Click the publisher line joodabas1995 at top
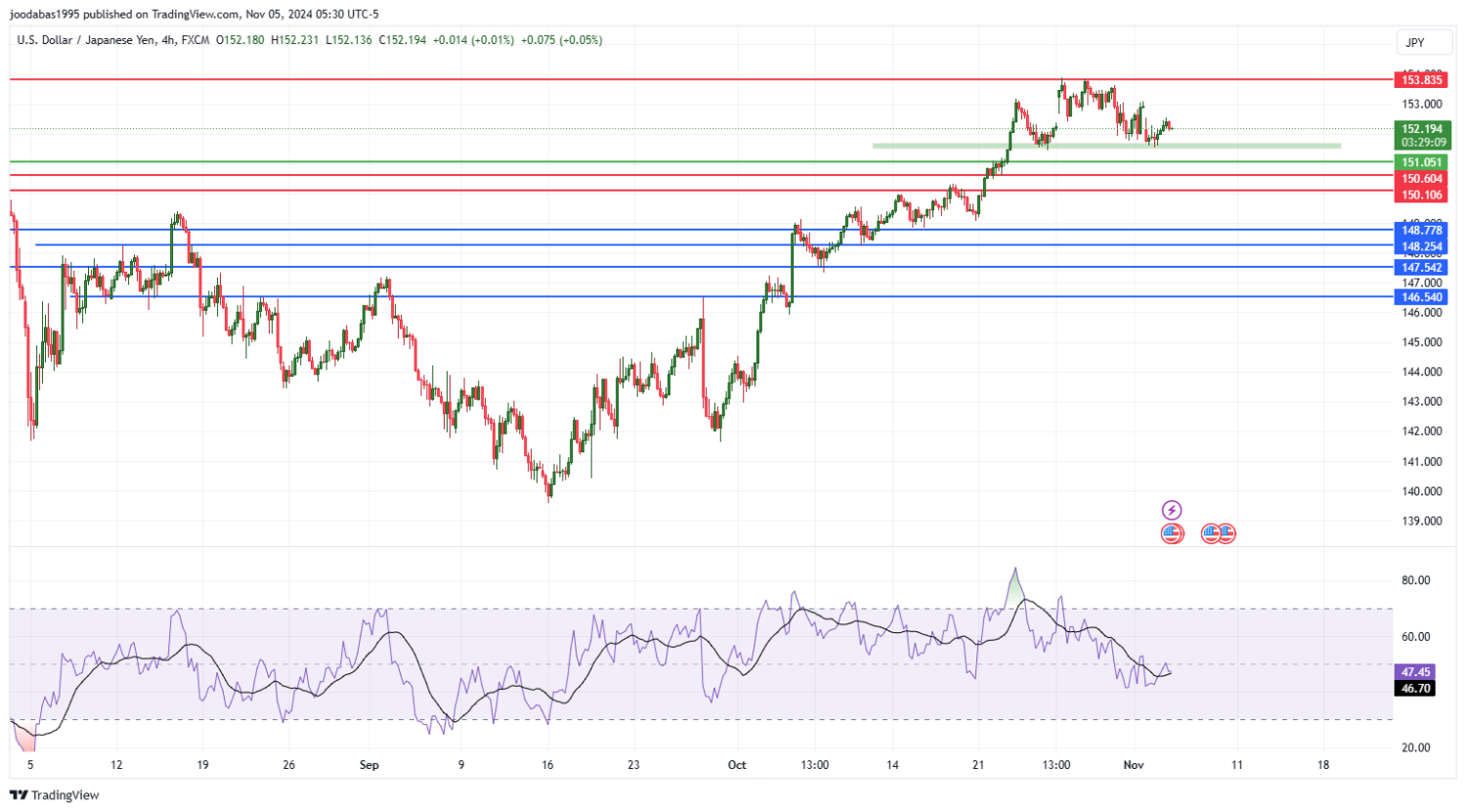This screenshot has width=1466, height=812. [194, 14]
